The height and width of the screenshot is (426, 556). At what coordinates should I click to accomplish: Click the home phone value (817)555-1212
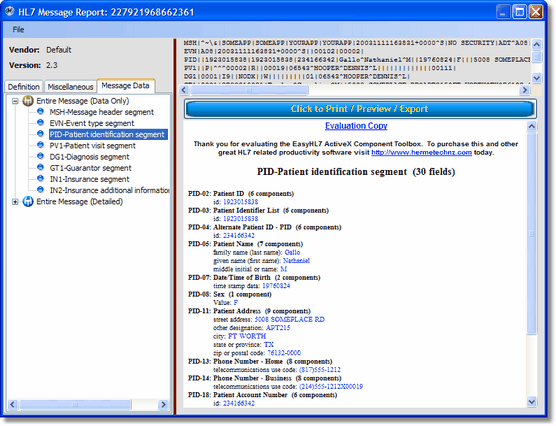click(320, 370)
